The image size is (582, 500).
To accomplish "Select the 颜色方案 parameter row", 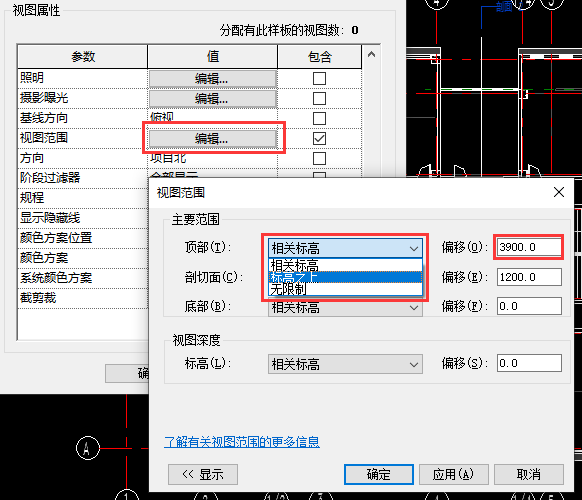I will pyautogui.click(x=83, y=258).
